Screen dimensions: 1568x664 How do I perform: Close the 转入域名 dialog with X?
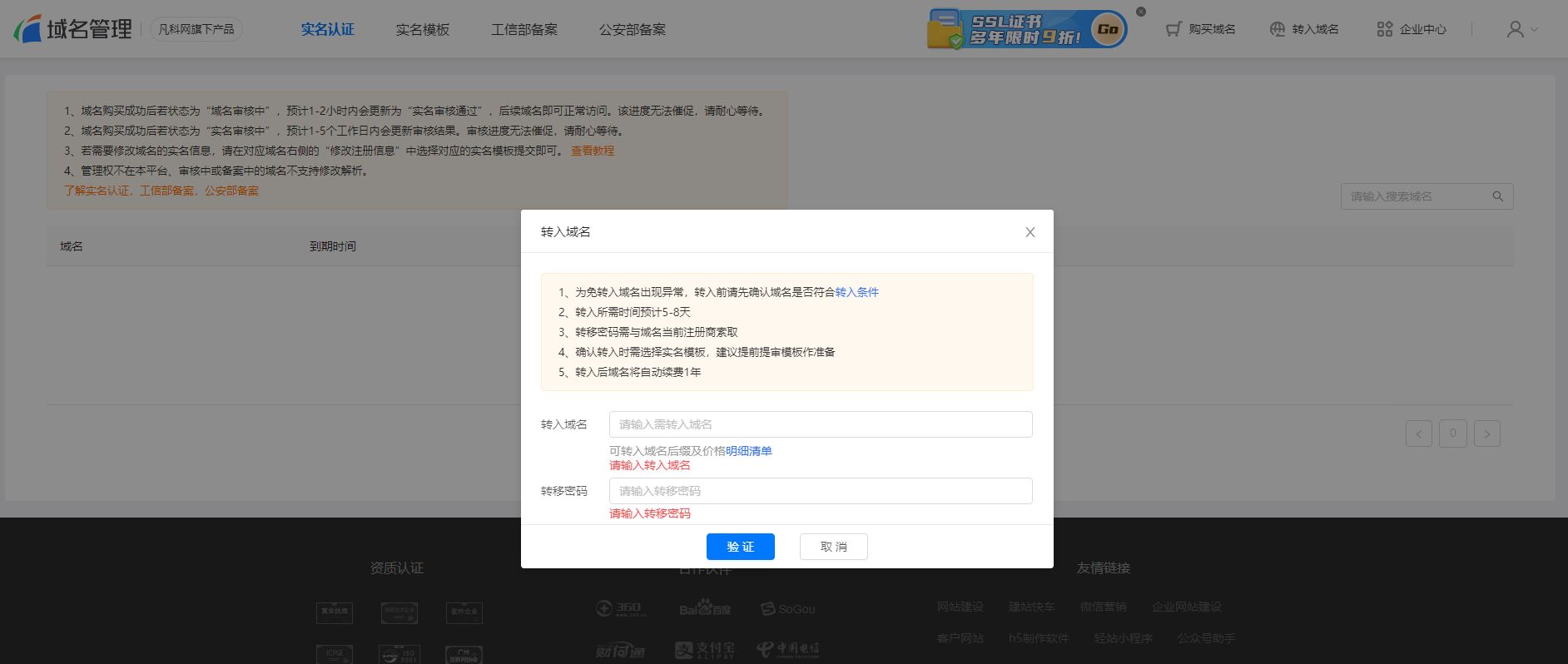(x=1030, y=232)
